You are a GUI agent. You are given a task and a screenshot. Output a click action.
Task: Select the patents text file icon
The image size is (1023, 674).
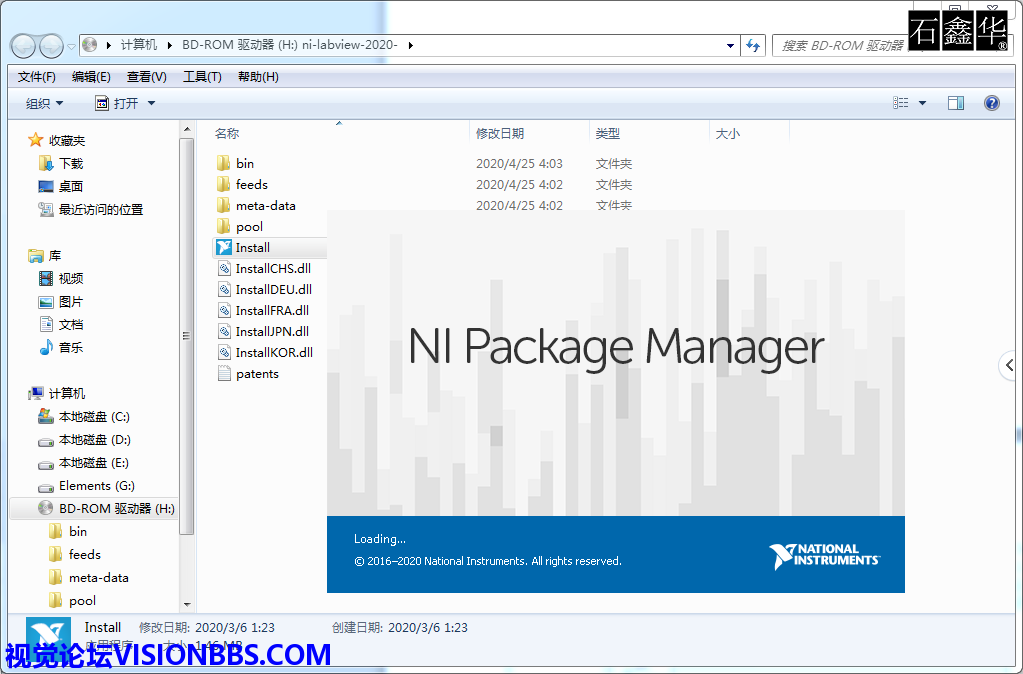tap(224, 374)
